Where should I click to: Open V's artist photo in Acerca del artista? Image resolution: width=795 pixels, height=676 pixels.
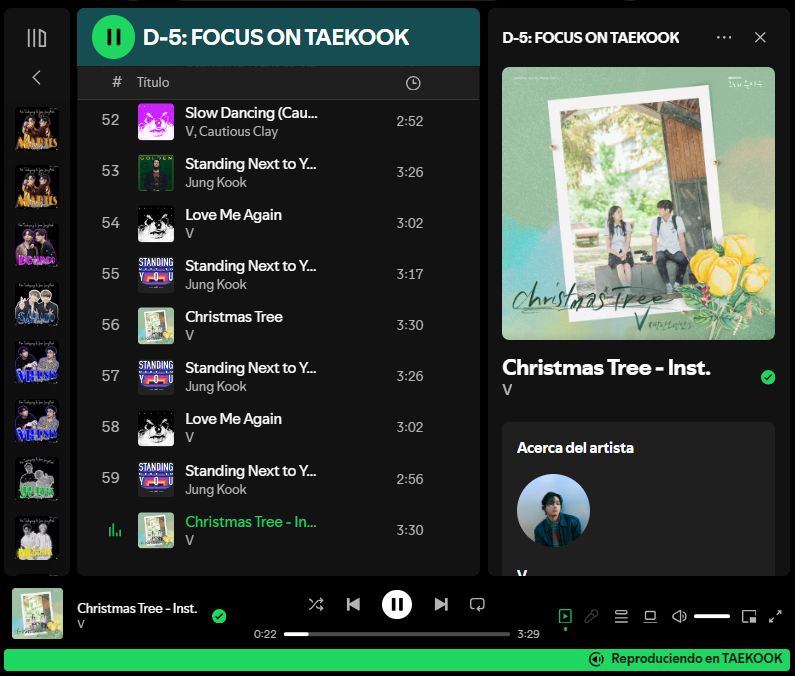click(x=553, y=510)
